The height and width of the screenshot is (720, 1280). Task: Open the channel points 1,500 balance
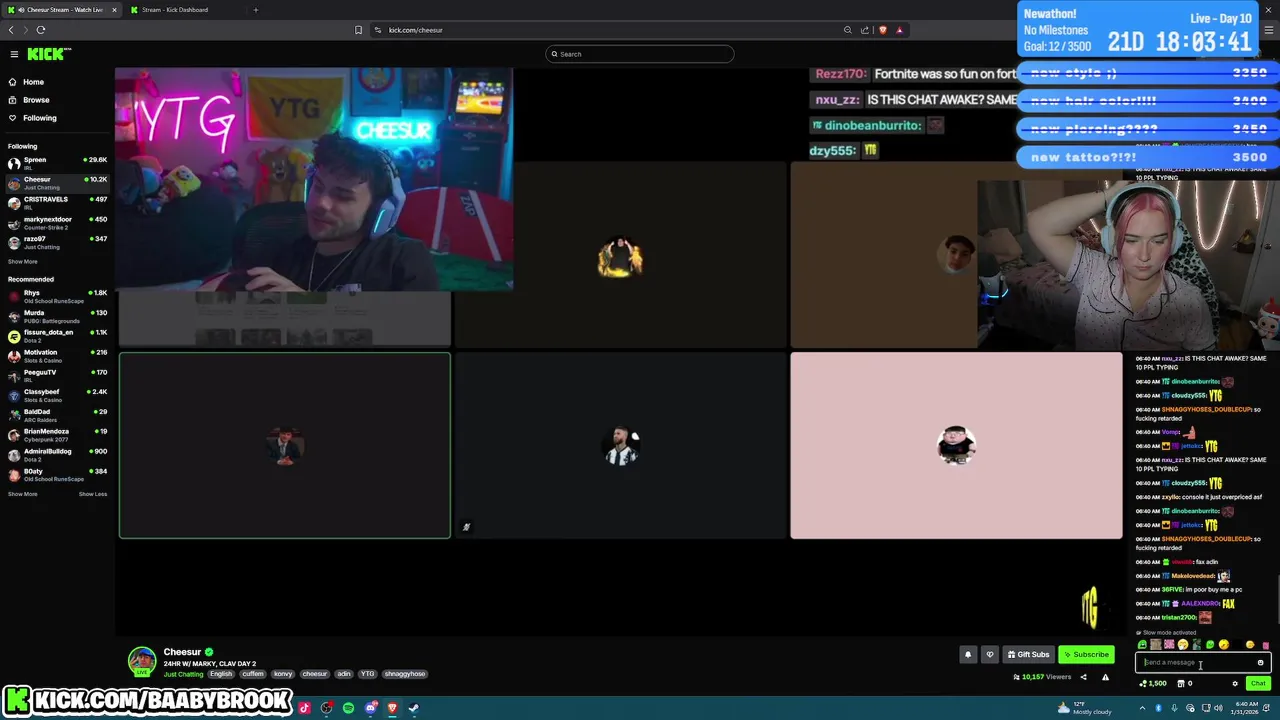click(1153, 684)
